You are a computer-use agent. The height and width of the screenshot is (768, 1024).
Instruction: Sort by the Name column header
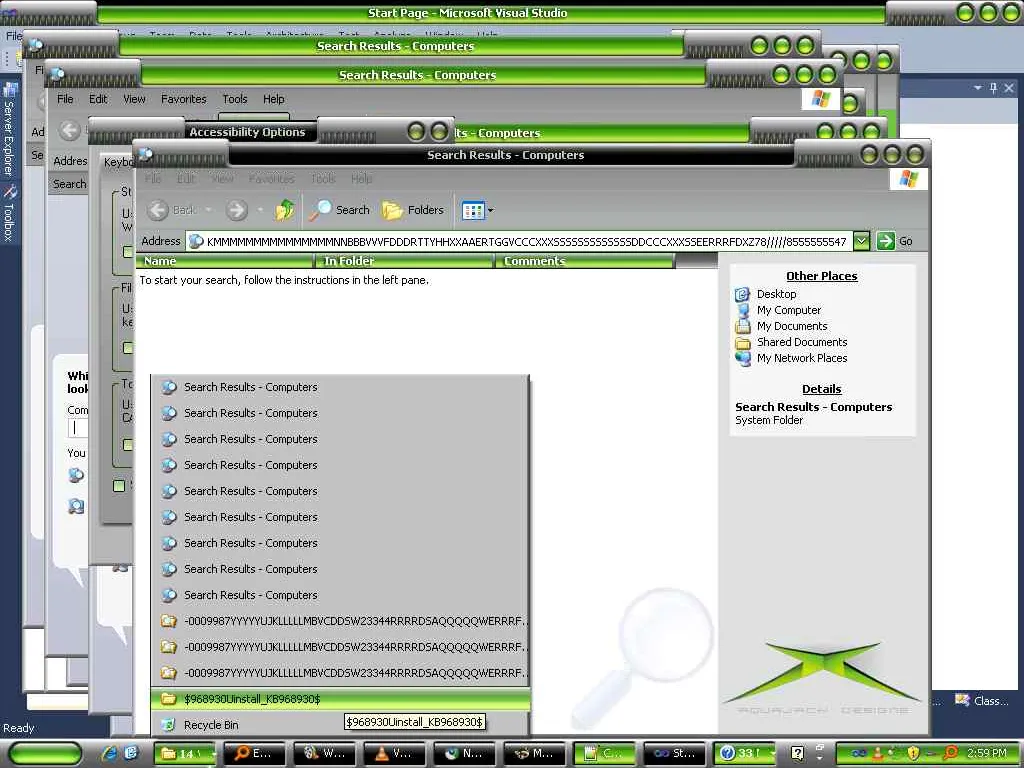click(x=224, y=261)
